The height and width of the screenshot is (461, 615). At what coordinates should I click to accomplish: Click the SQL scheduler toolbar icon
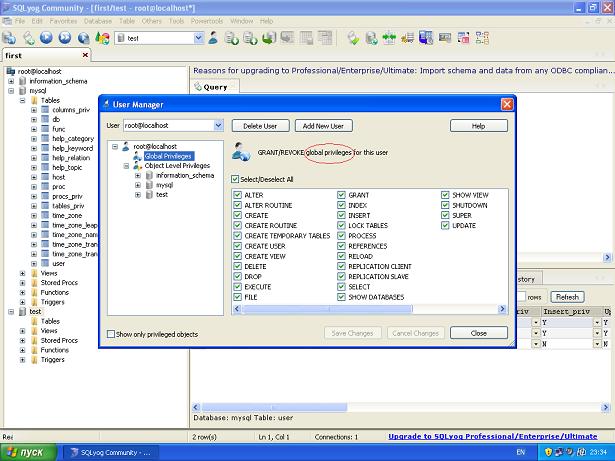click(445, 38)
